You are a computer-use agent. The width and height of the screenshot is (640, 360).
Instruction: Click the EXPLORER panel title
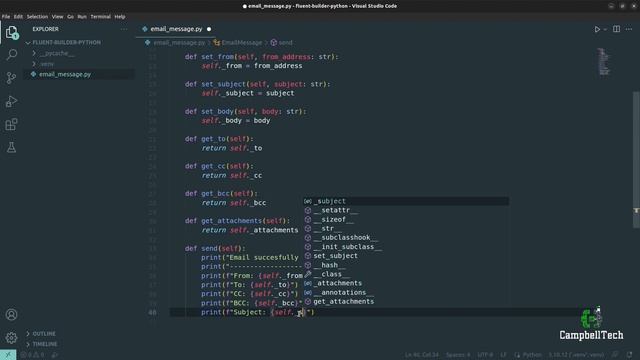click(x=46, y=29)
